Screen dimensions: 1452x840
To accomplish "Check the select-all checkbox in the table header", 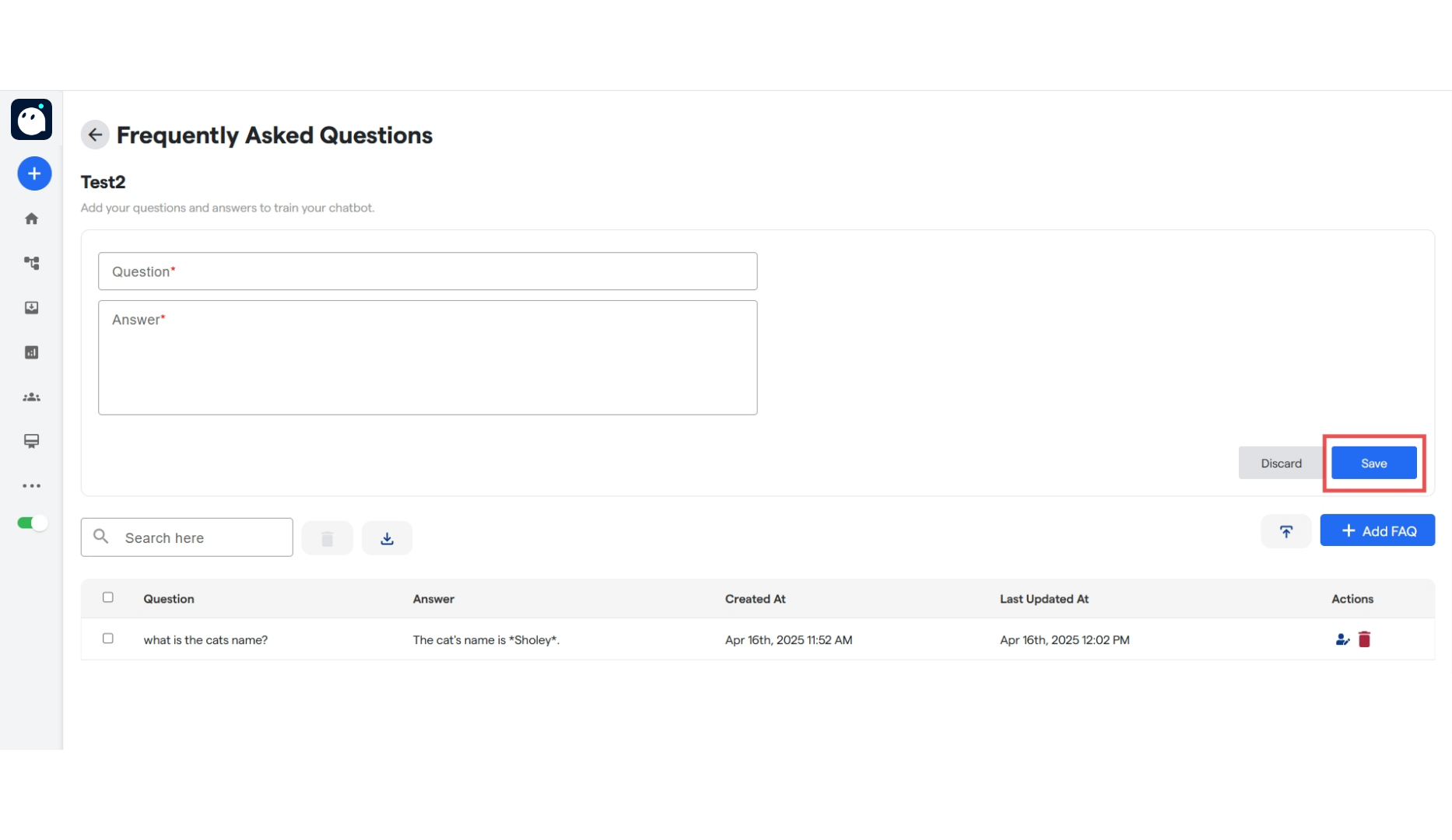I will pyautogui.click(x=108, y=597).
